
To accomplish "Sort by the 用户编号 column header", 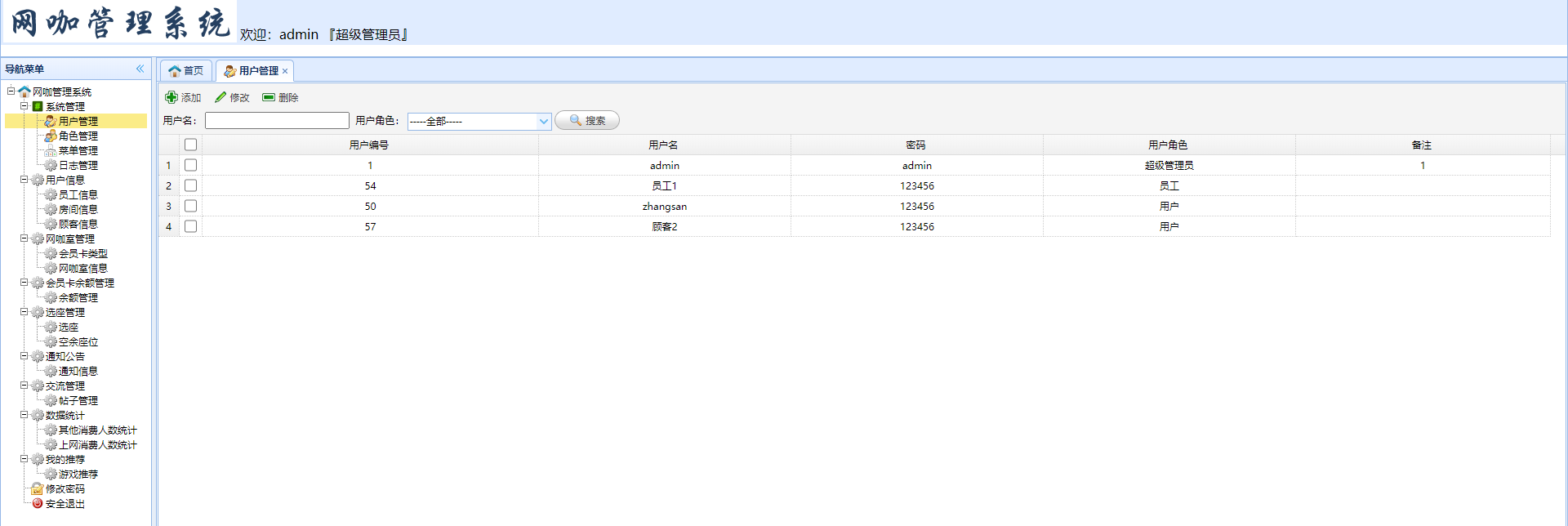I will tap(369, 145).
